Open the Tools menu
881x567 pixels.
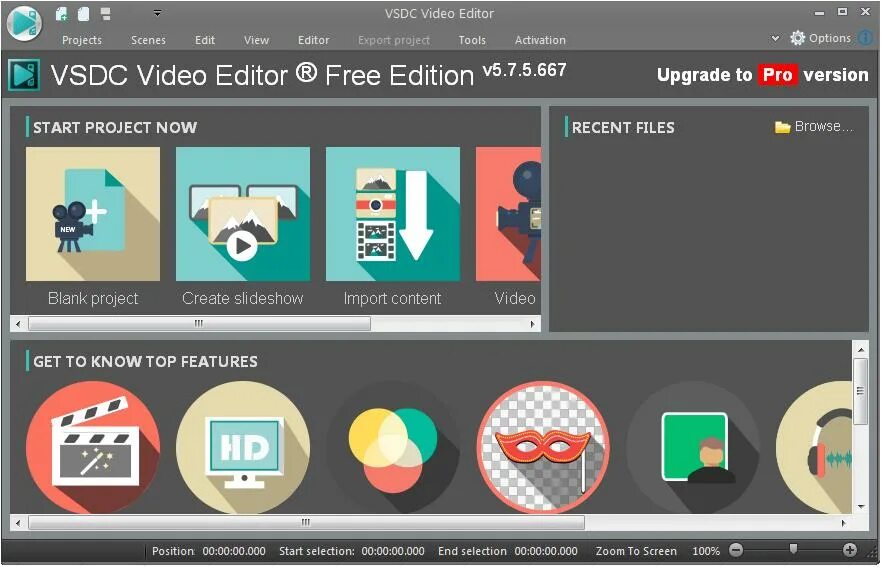472,40
